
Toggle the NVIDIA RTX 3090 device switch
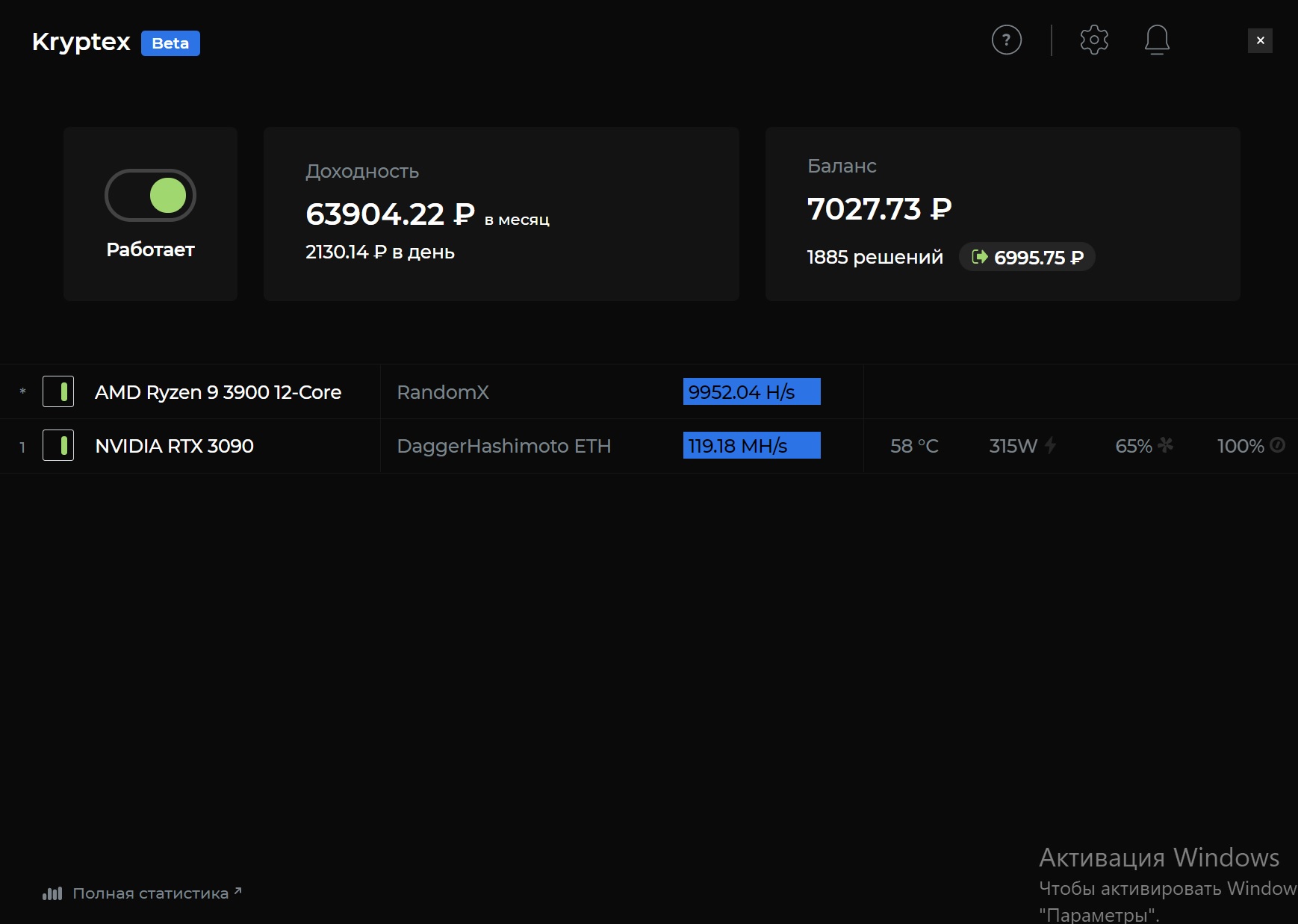click(58, 445)
